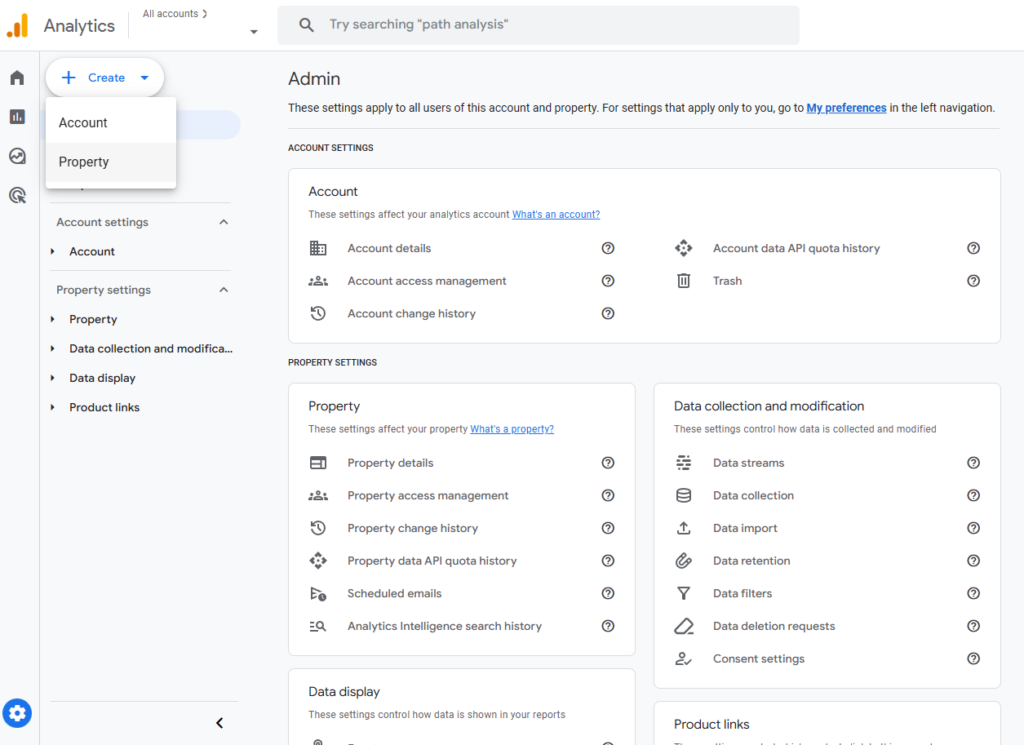The height and width of the screenshot is (745, 1024).
Task: Expand Product links in the sidebar
Action: [53, 407]
